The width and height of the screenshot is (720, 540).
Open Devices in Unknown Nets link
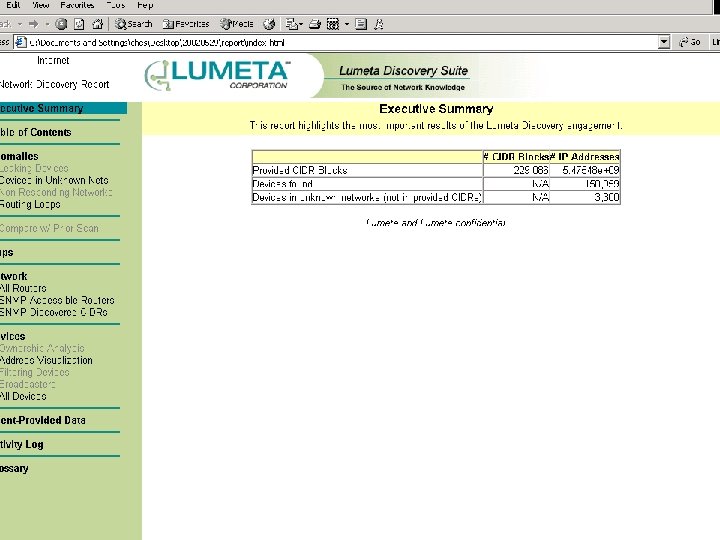(x=54, y=180)
